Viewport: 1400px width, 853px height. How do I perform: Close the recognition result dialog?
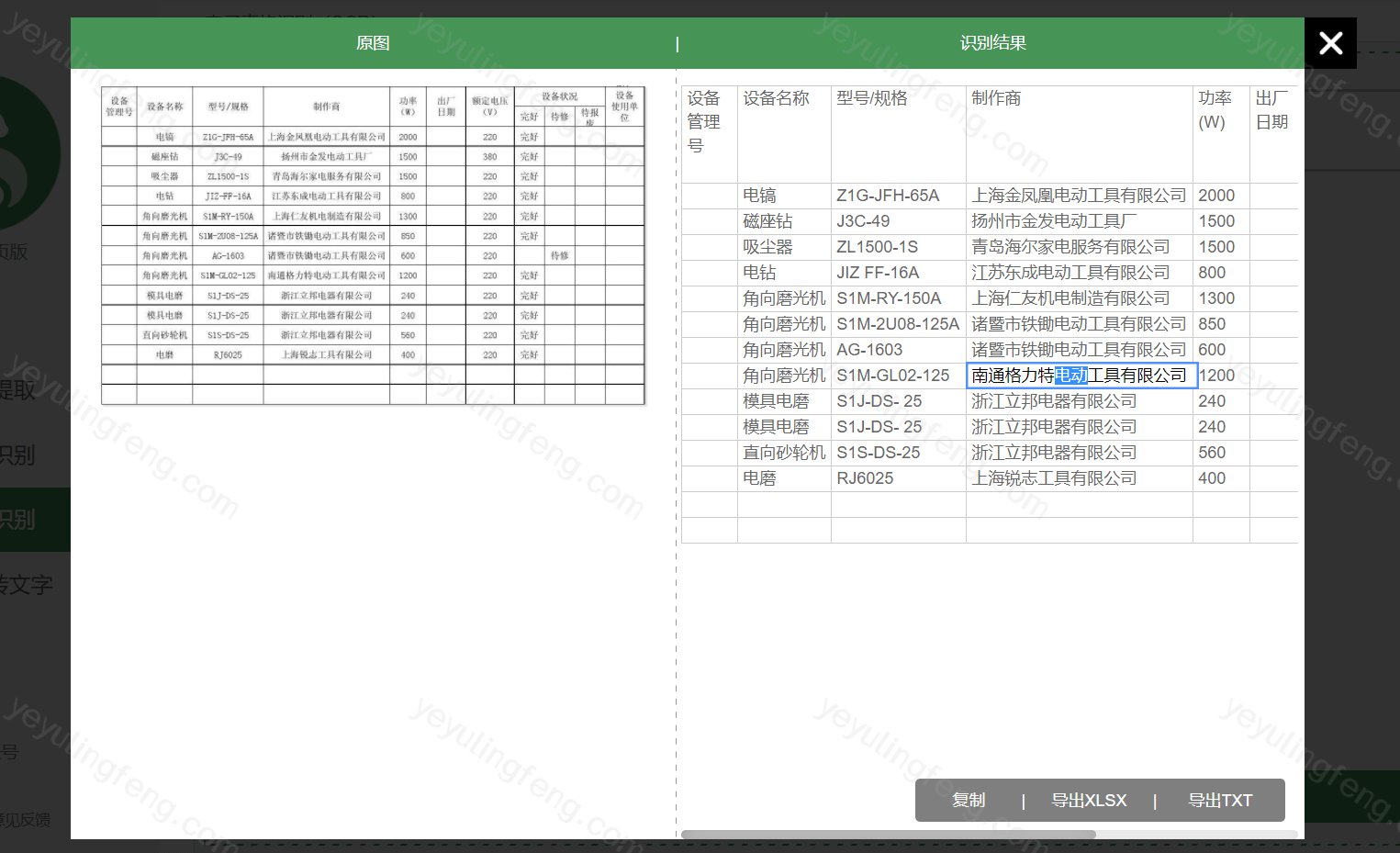pos(1330,43)
